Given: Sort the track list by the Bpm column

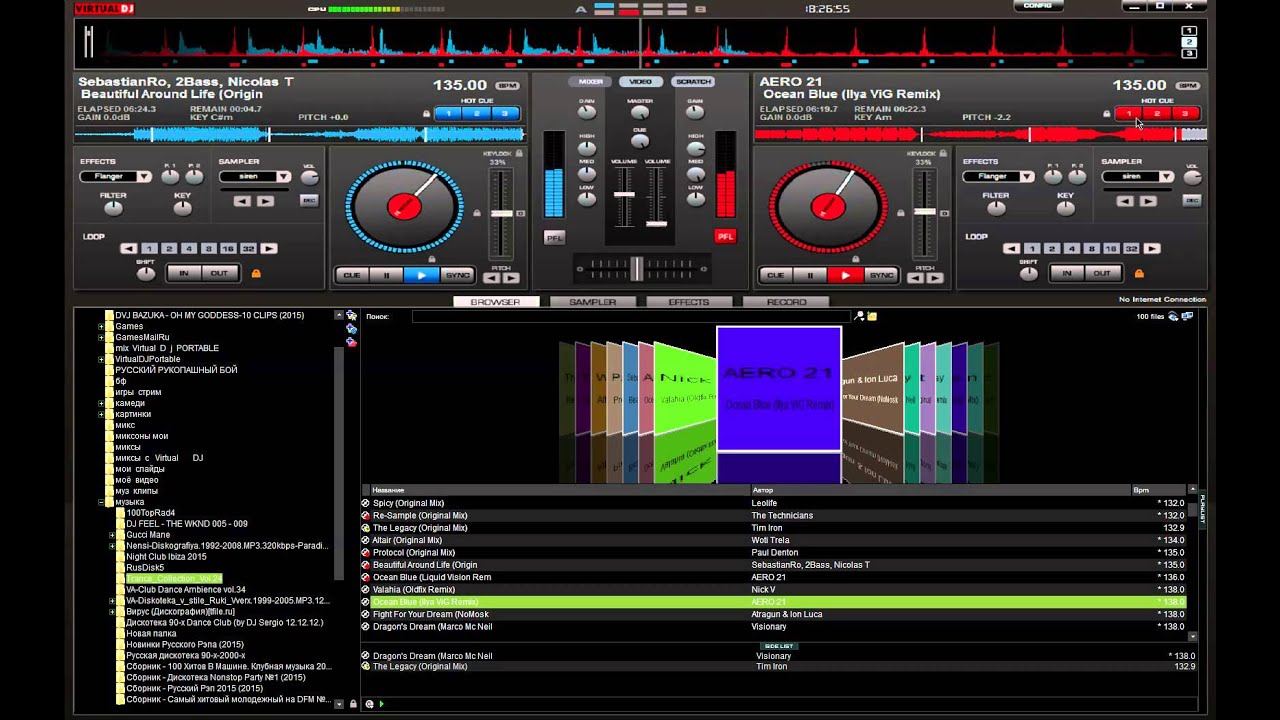Looking at the screenshot, I should tap(1158, 490).
